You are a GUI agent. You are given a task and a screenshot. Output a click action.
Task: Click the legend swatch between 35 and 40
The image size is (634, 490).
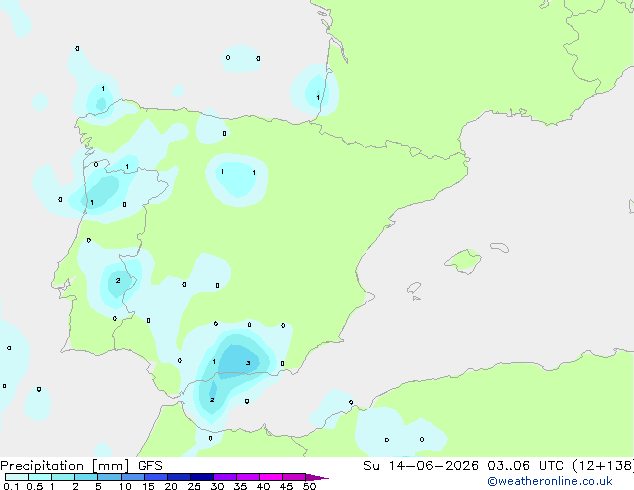[x=247, y=477]
